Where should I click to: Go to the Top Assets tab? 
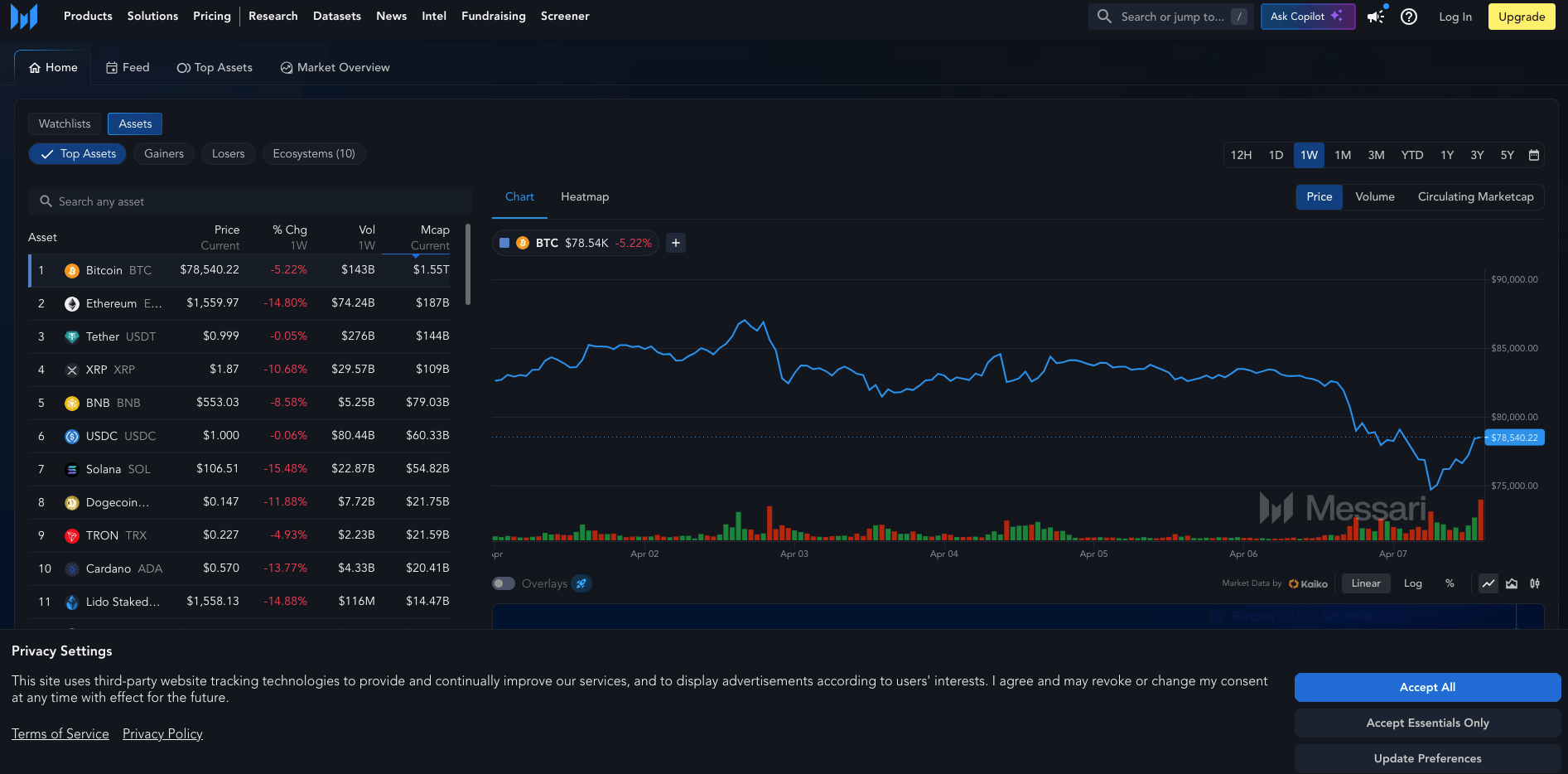click(215, 68)
